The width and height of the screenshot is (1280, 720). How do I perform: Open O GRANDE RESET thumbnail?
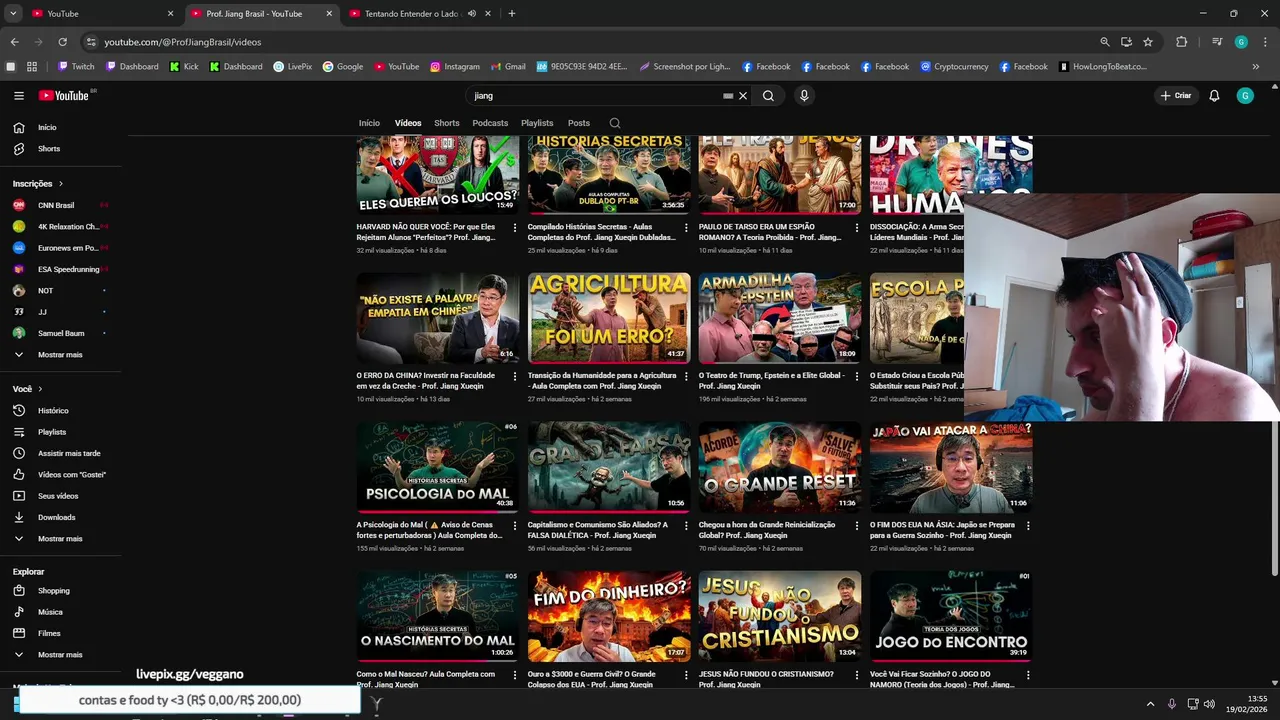[780, 467]
